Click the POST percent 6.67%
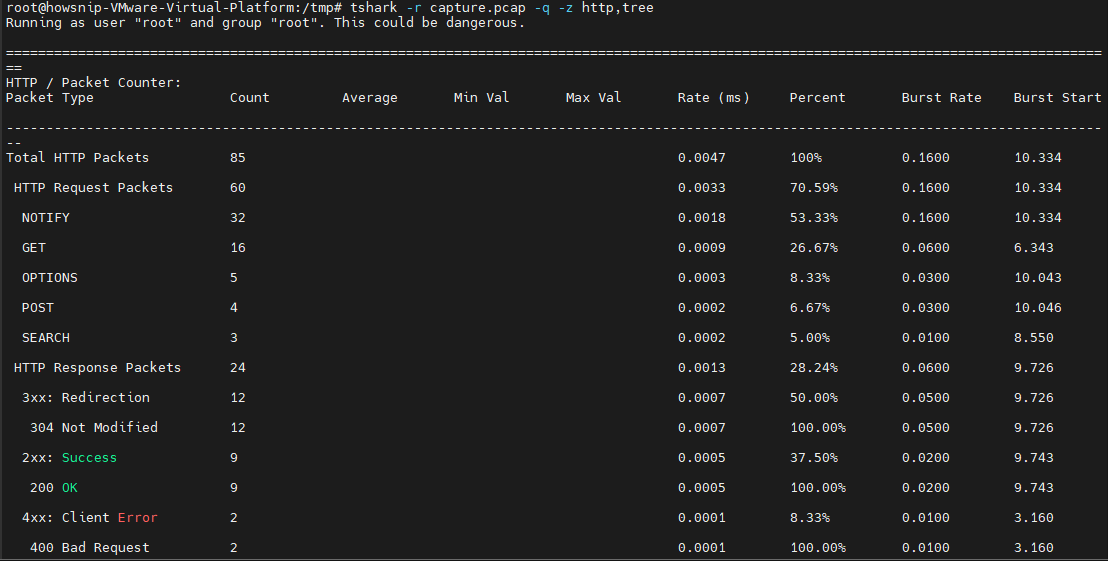This screenshot has height=561, width=1108. pos(810,307)
